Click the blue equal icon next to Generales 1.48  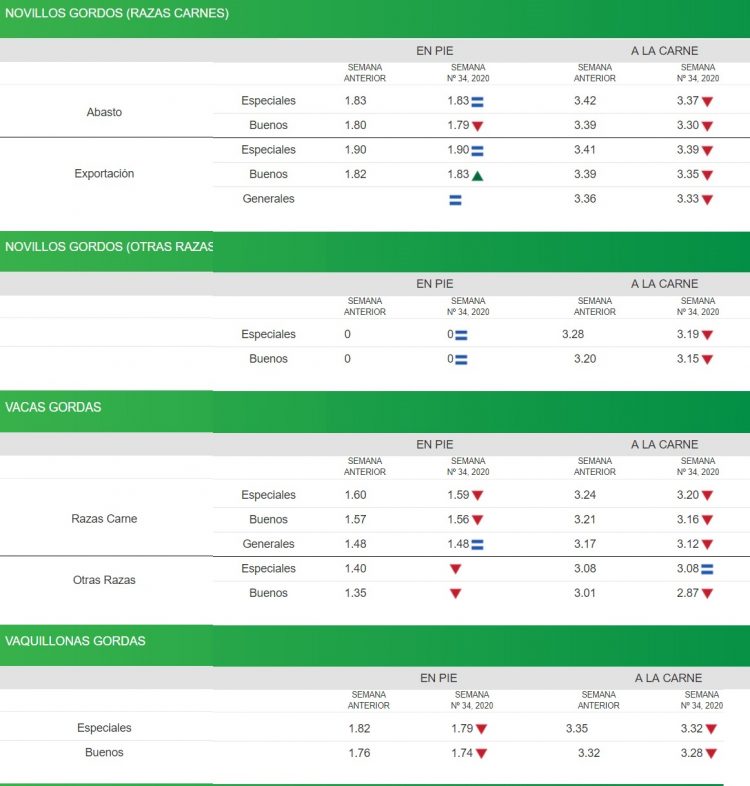[477, 545]
